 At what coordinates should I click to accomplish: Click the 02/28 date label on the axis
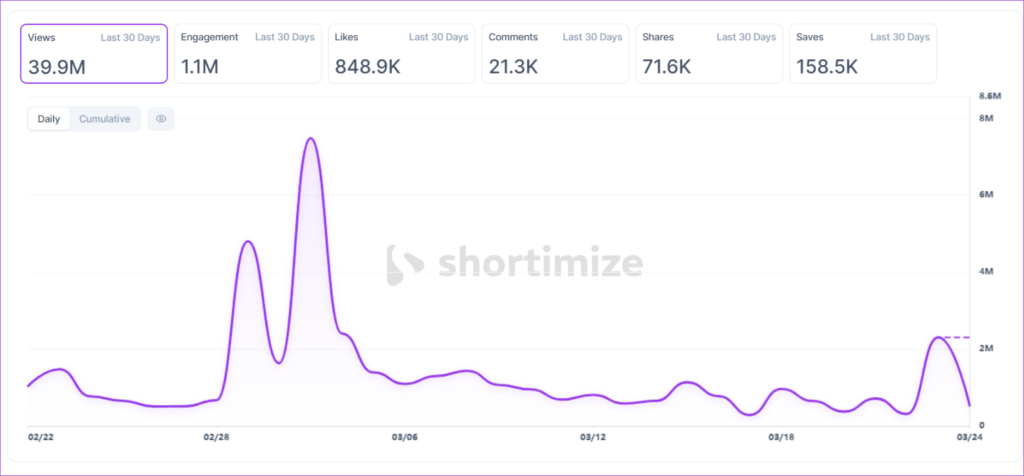(x=217, y=437)
